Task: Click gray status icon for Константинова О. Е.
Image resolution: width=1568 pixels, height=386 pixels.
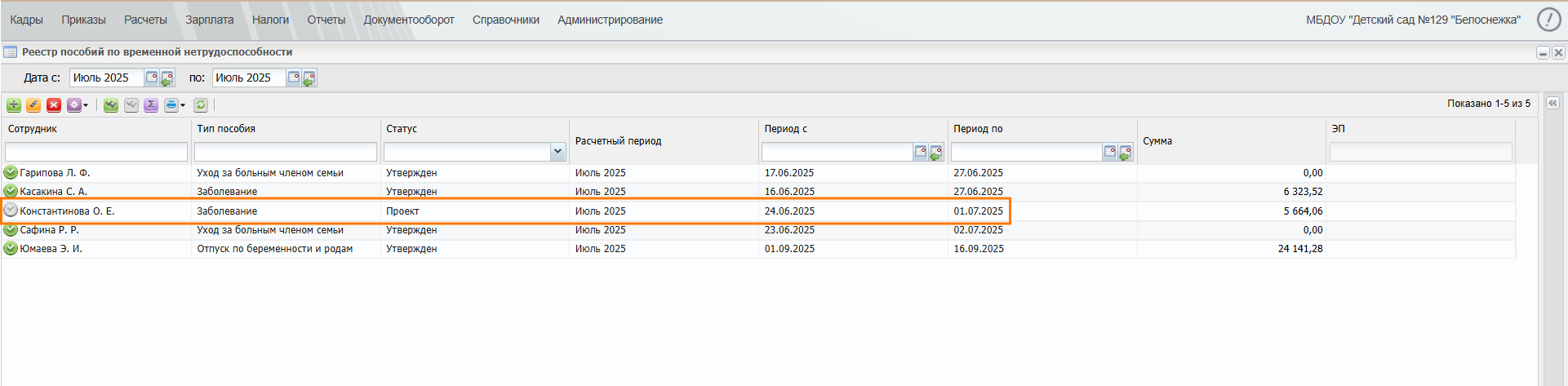Action: click(x=11, y=211)
